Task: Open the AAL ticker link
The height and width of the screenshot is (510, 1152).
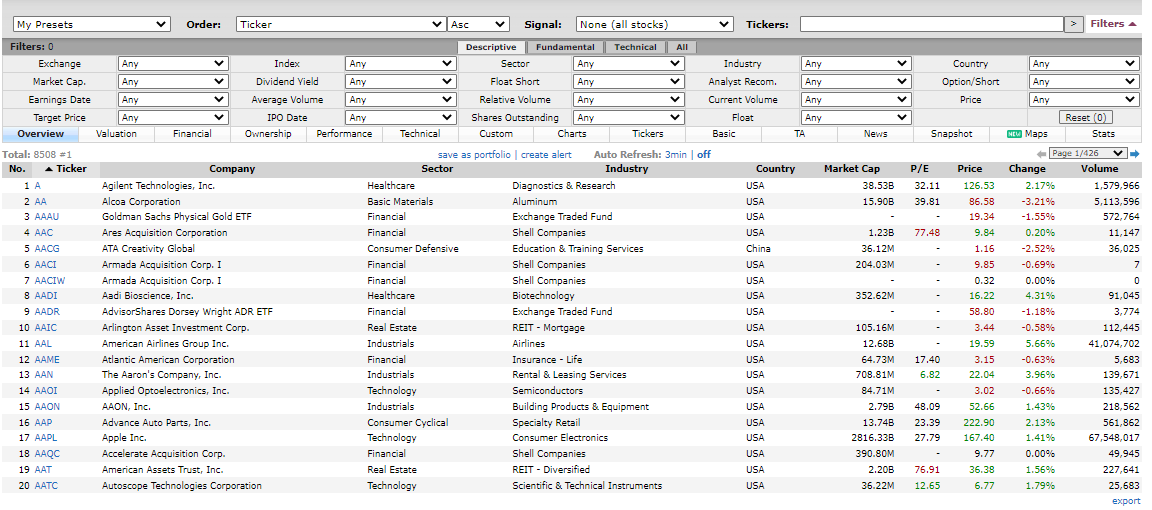Action: (43, 344)
